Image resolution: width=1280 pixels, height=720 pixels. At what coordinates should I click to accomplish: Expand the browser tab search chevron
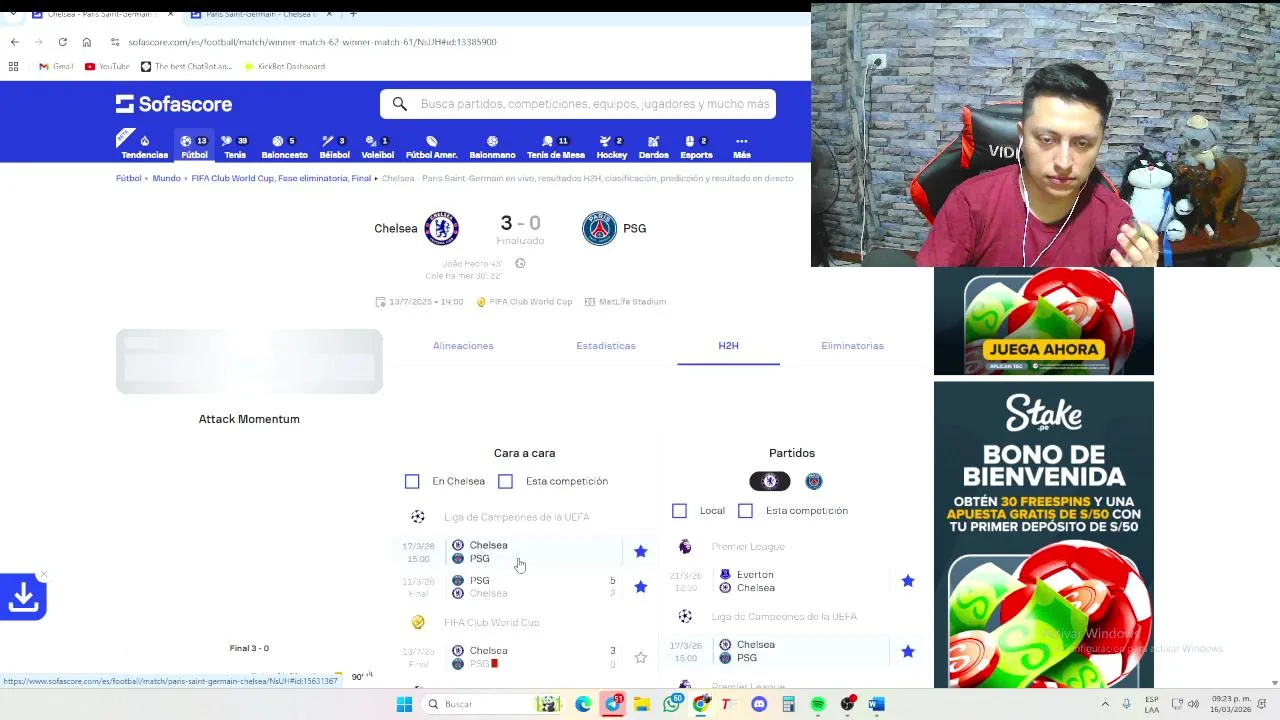pos(14,15)
